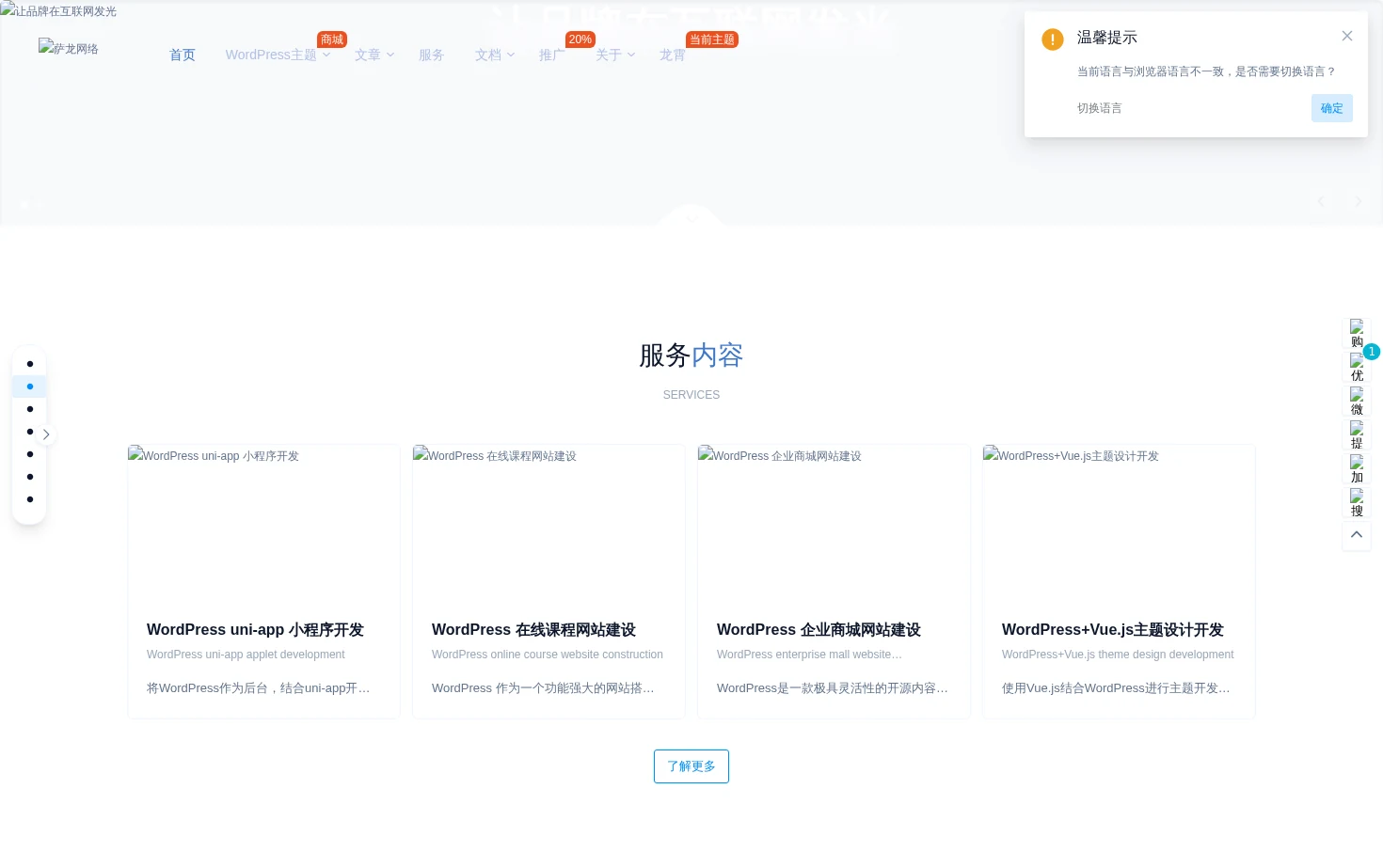This screenshot has width=1383, height=868.
Task: Click the banner scroll-down chevron
Action: [691, 217]
